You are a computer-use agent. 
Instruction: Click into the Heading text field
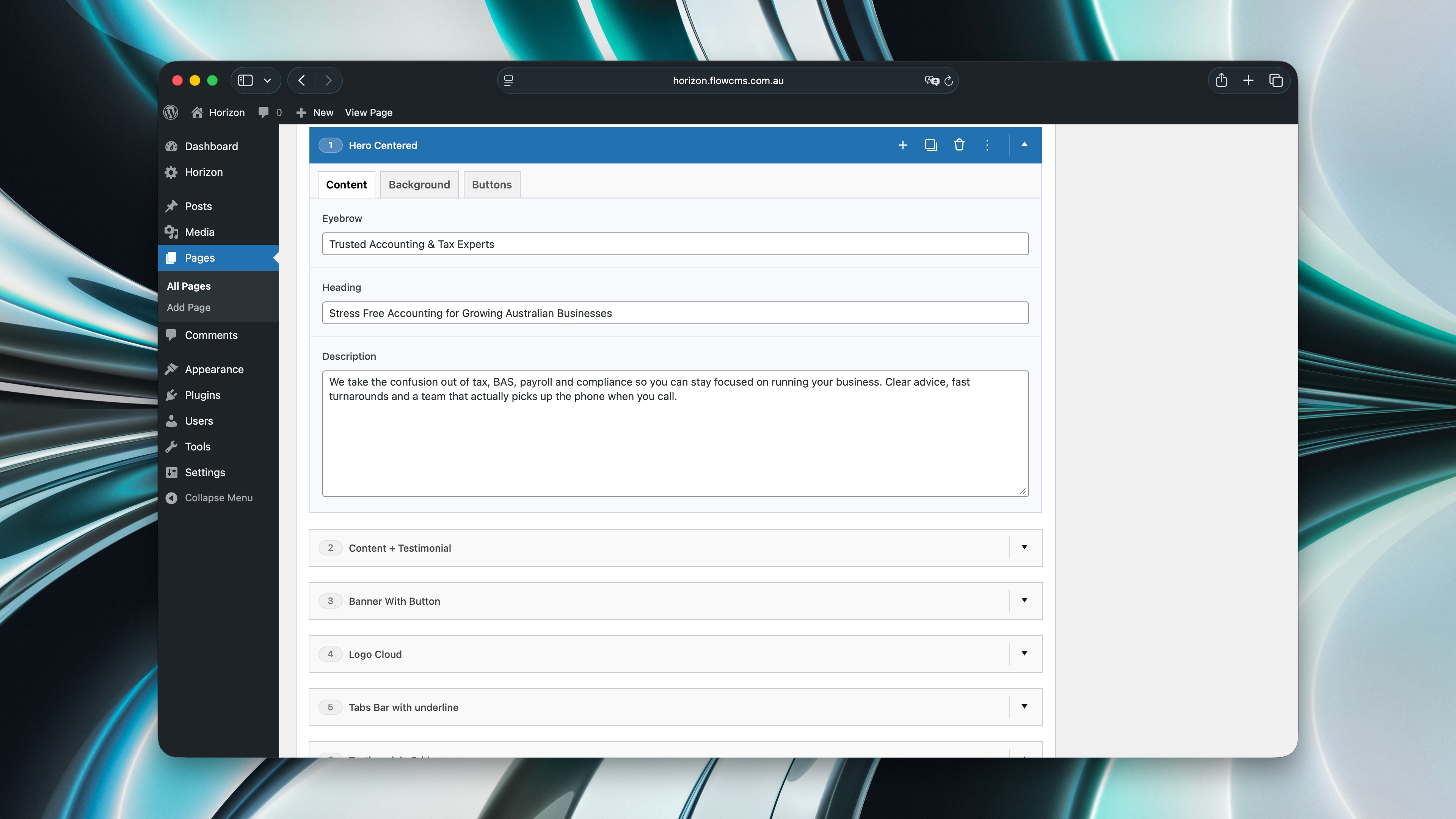[675, 313]
